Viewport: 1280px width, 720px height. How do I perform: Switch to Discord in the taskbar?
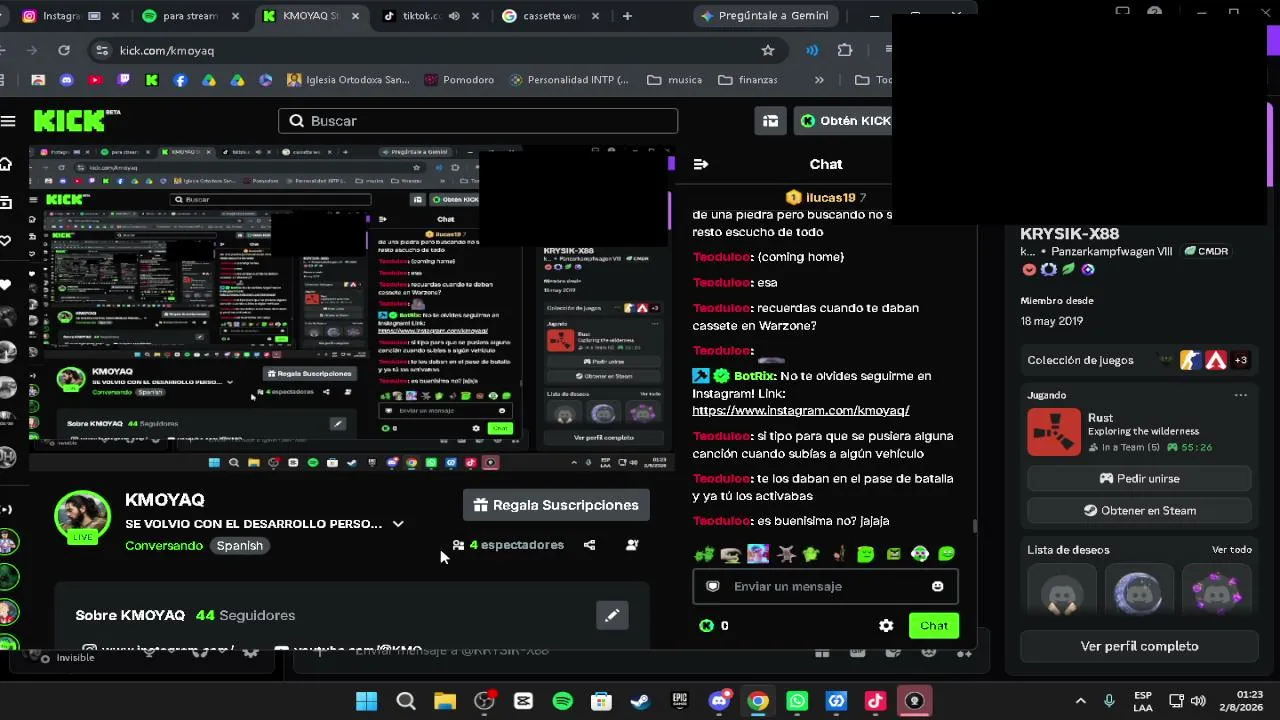click(719, 701)
